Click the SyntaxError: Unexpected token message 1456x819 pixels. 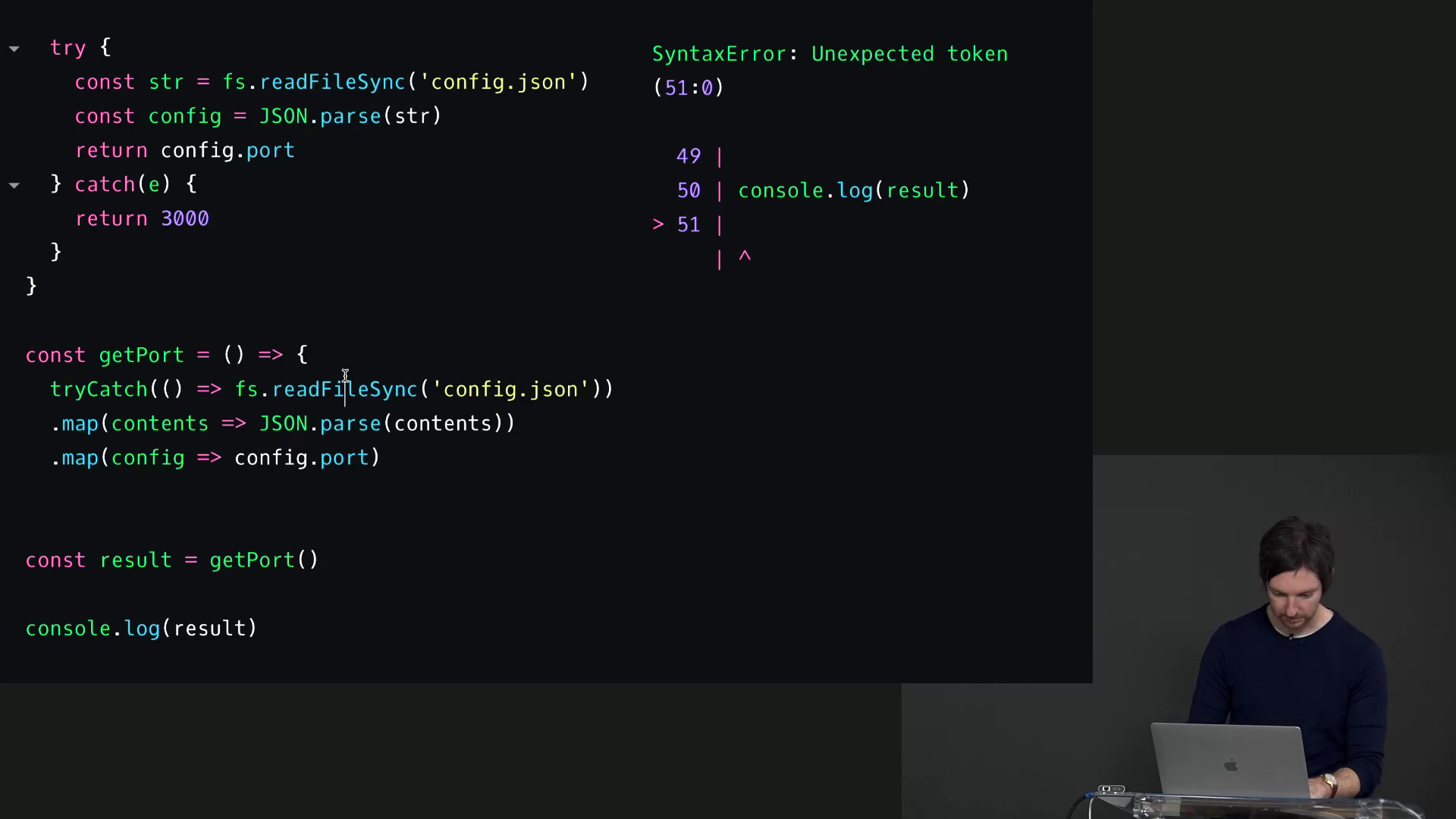[830, 54]
